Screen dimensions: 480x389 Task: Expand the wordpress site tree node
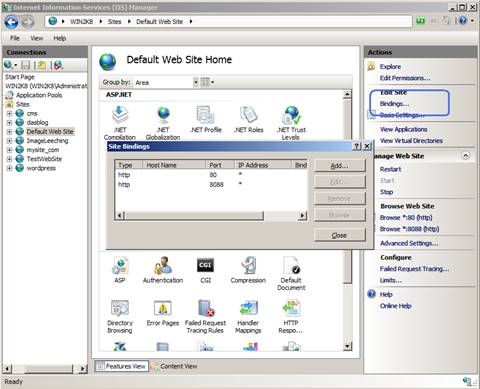point(9,168)
